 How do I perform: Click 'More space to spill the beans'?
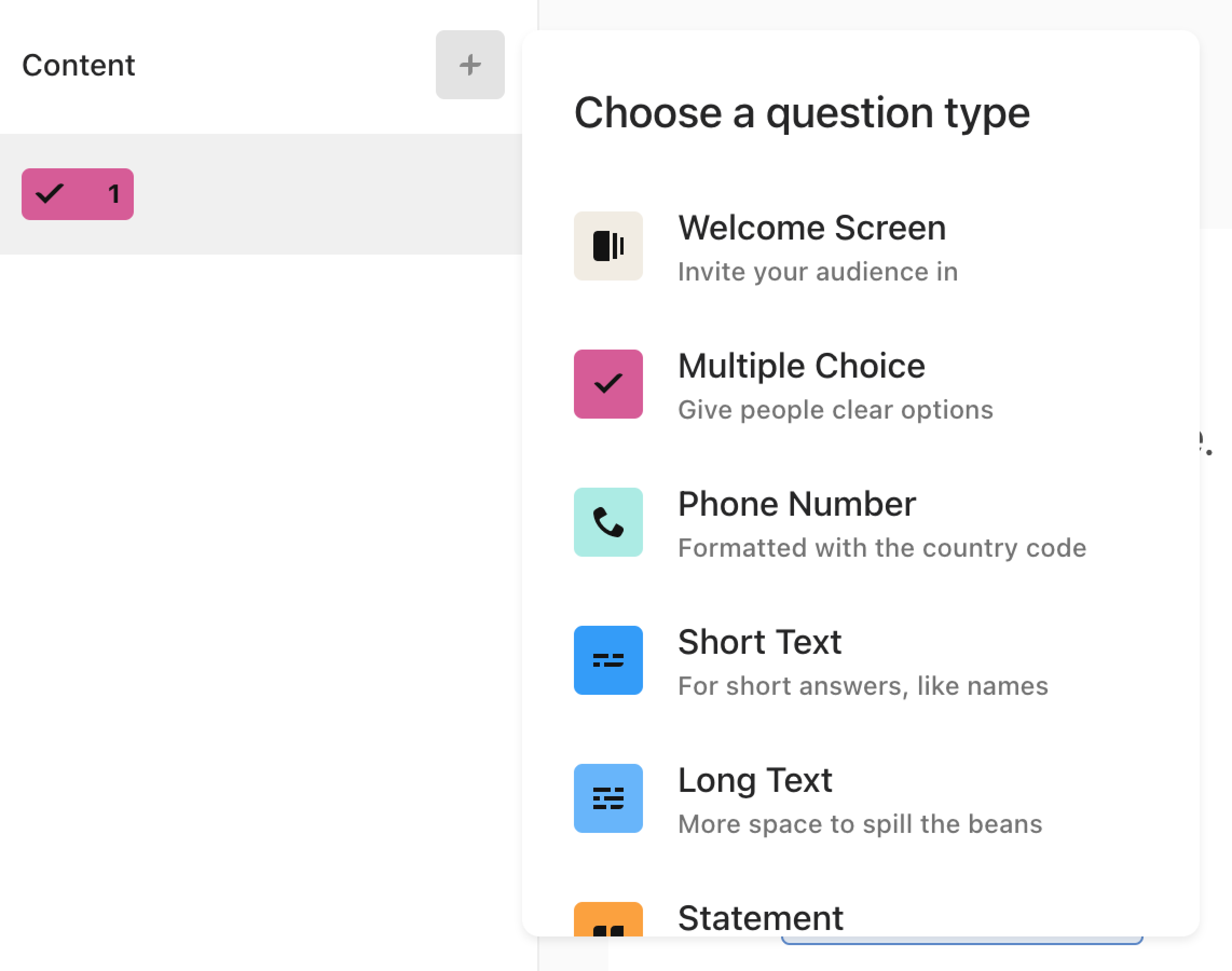(x=860, y=824)
